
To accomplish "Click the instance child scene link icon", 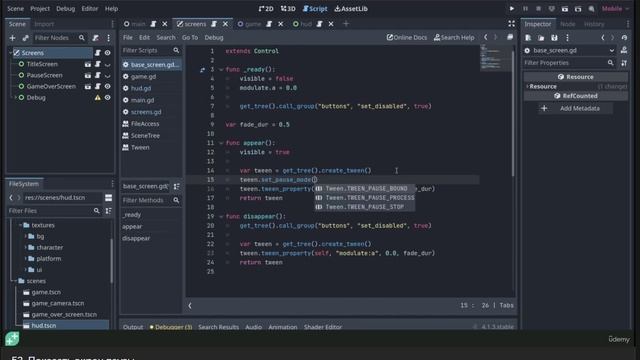I will tap(25, 38).
